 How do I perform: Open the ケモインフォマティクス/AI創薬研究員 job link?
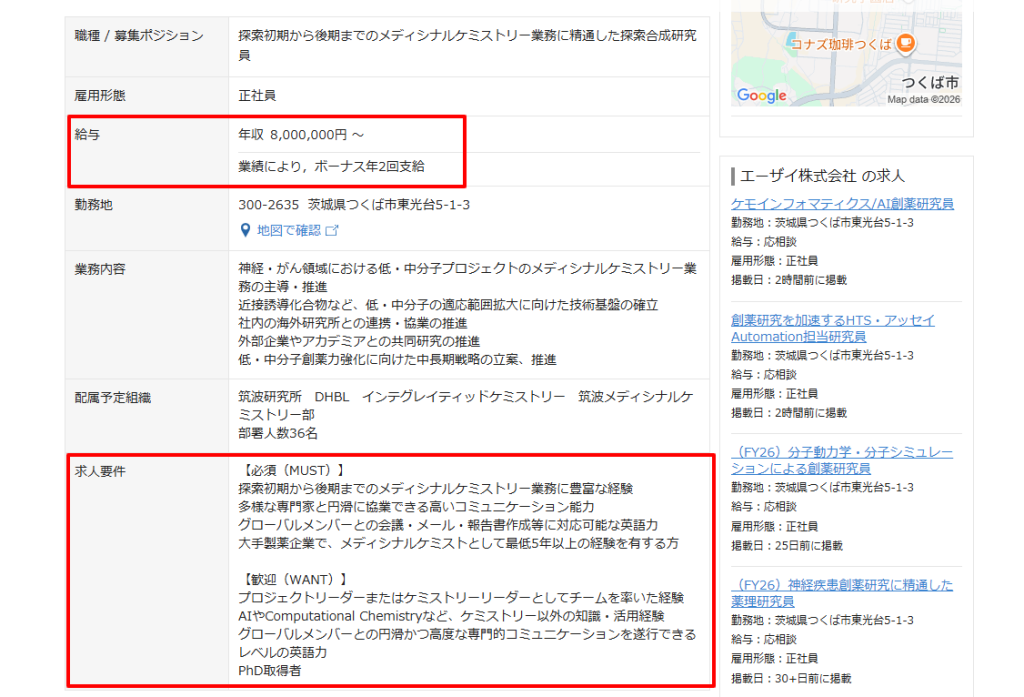[x=842, y=204]
